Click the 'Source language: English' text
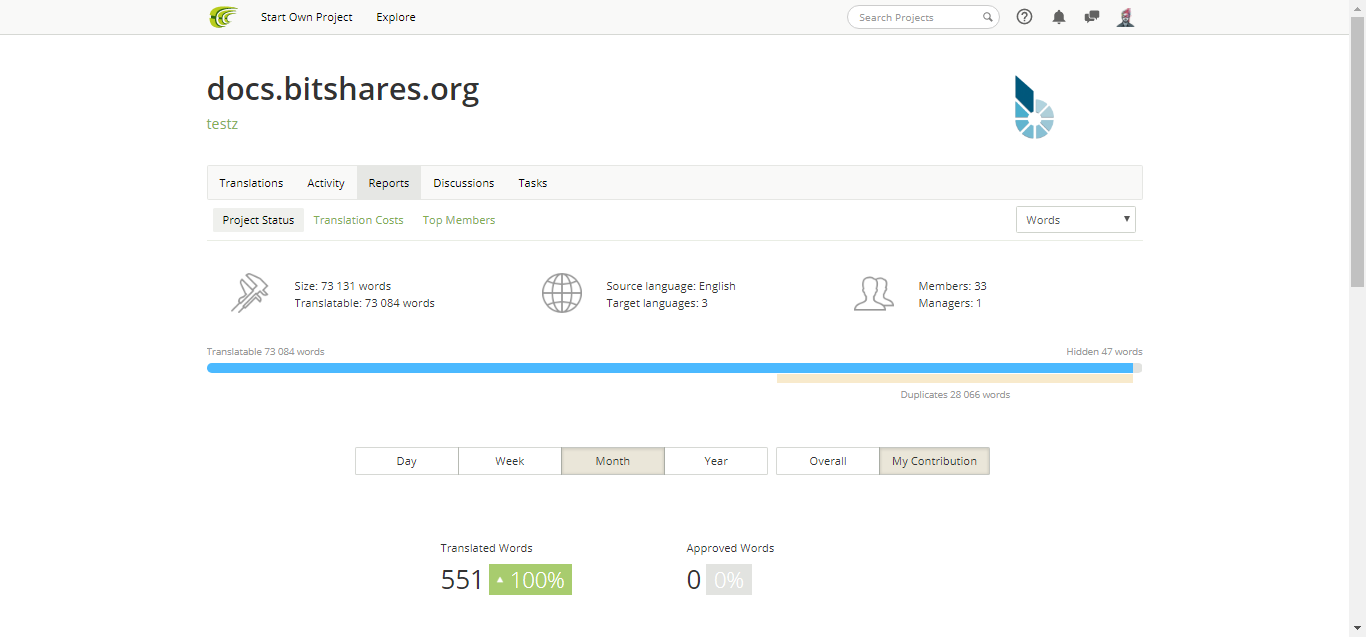Screen dimensions: 1366x637 [x=671, y=286]
